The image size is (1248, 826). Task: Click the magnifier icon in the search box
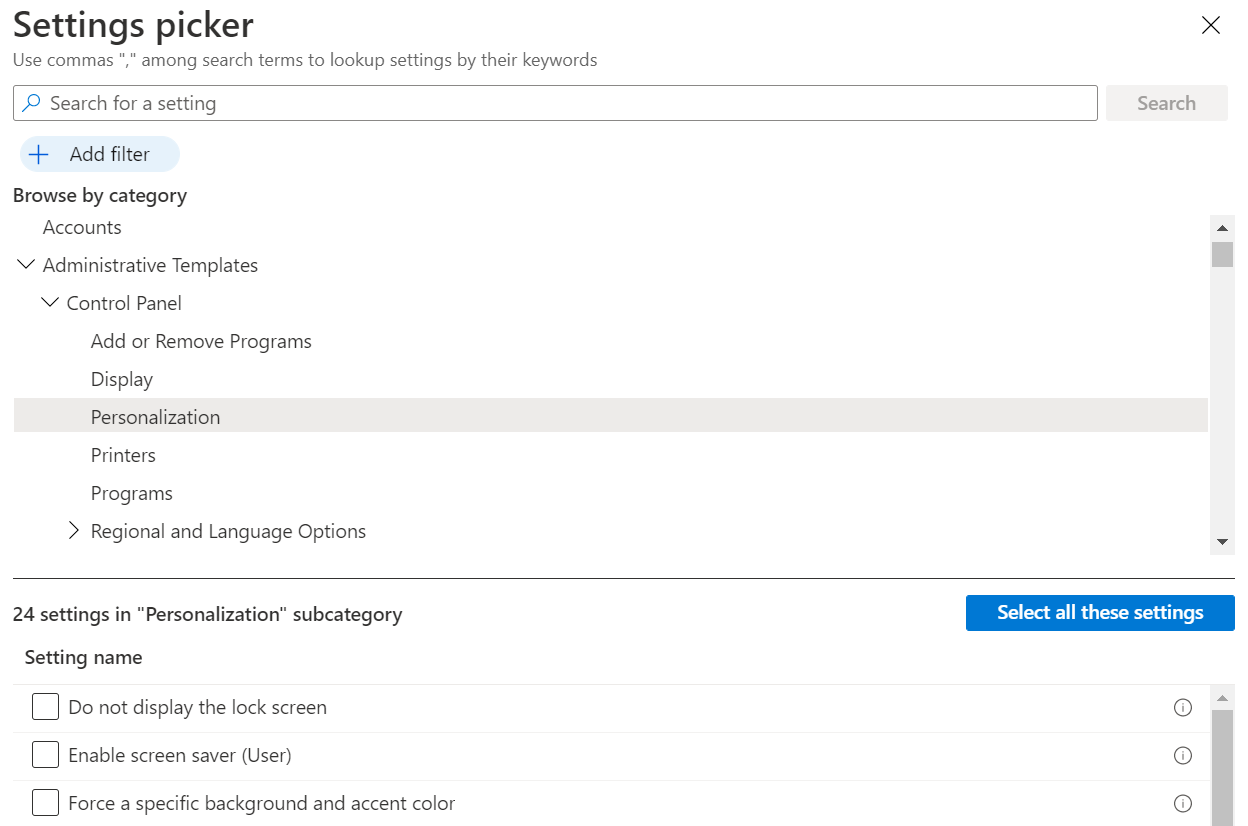(x=32, y=103)
